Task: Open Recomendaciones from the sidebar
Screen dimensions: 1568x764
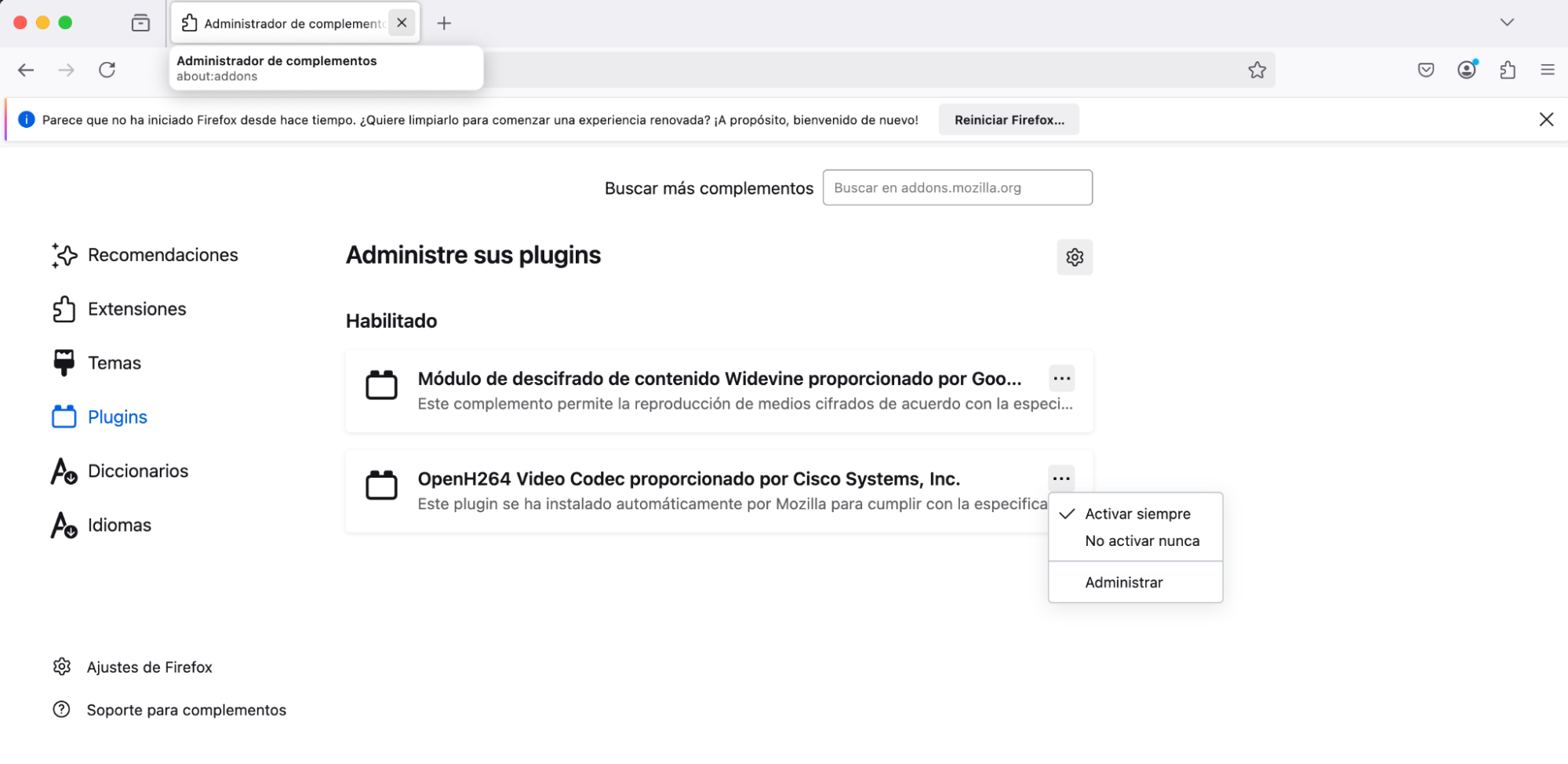Action: tap(163, 255)
